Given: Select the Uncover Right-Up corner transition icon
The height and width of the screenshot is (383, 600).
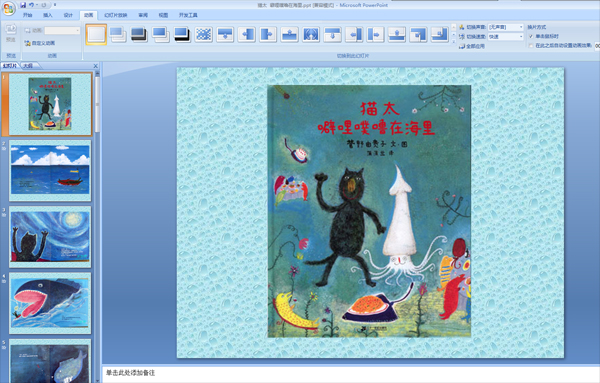Looking at the screenshot, I should point(440,34).
